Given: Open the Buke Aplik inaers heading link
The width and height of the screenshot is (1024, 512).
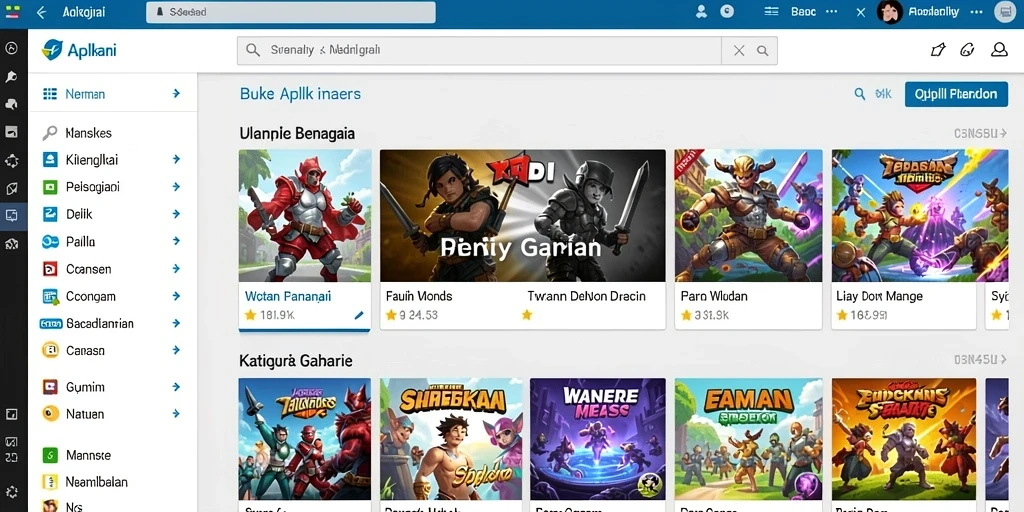Looking at the screenshot, I should pos(300,94).
